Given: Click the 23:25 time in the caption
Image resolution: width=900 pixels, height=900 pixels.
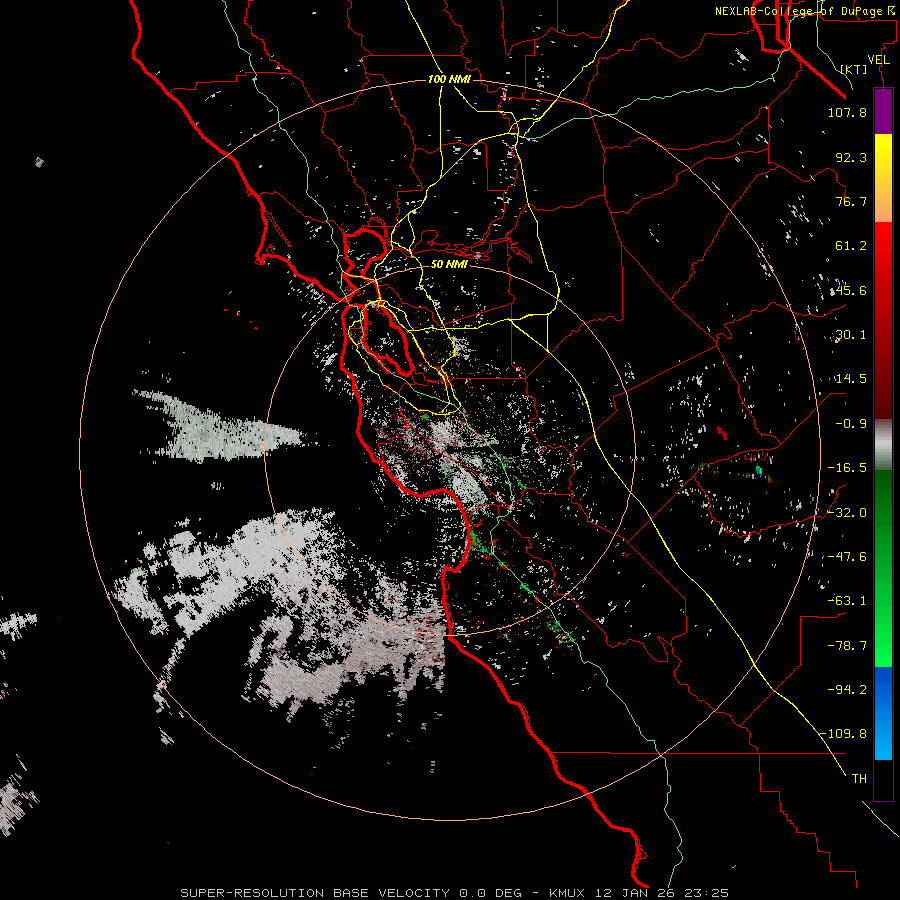Looking at the screenshot, I should (x=707, y=893).
